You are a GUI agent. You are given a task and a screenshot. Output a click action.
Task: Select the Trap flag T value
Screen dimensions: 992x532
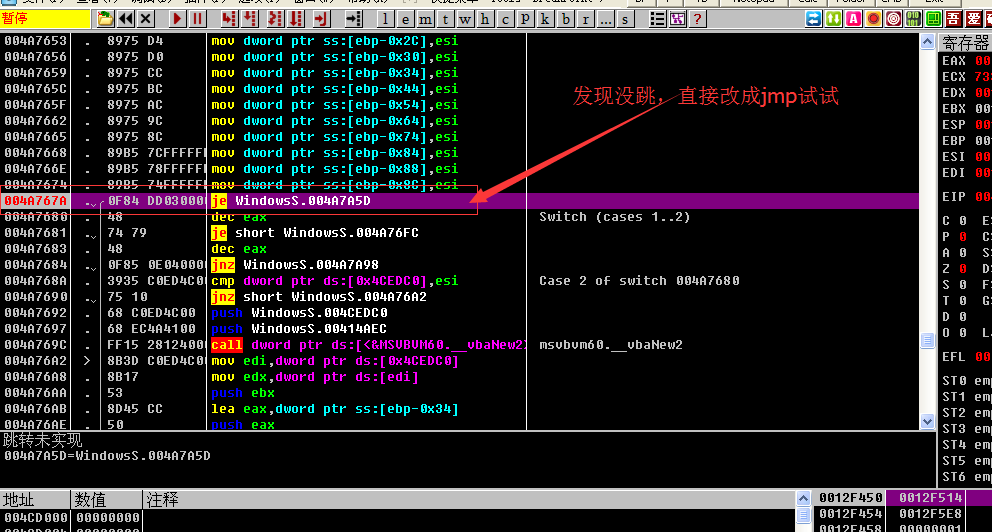pos(962,300)
